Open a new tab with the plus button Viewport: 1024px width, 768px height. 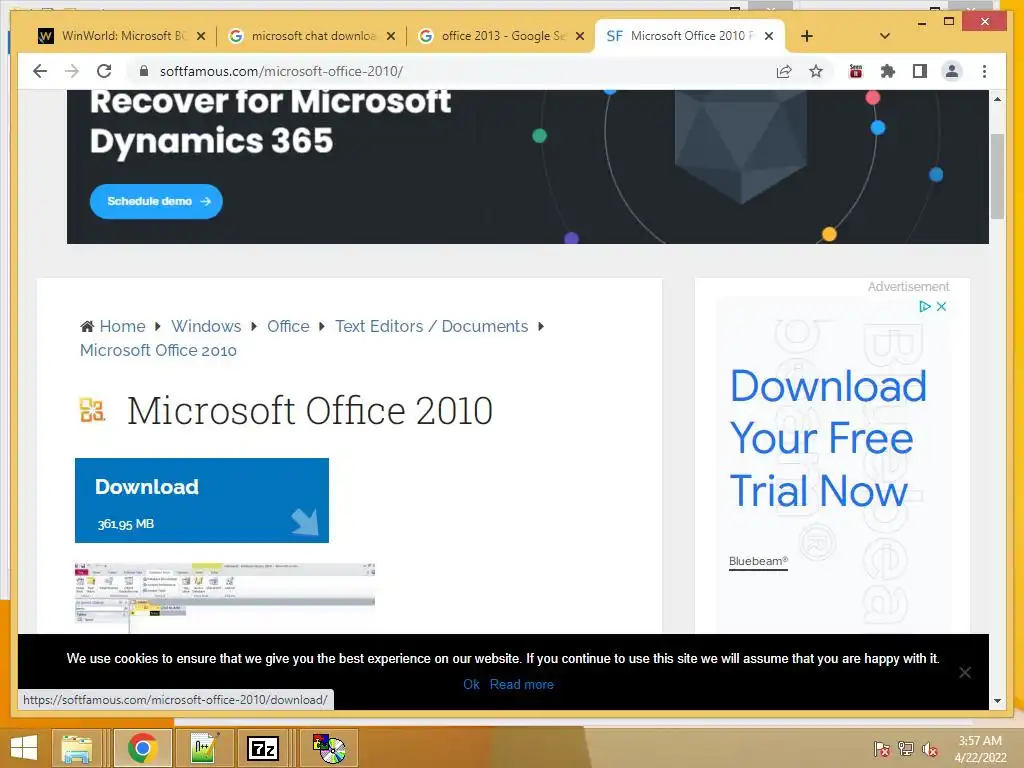click(x=807, y=36)
